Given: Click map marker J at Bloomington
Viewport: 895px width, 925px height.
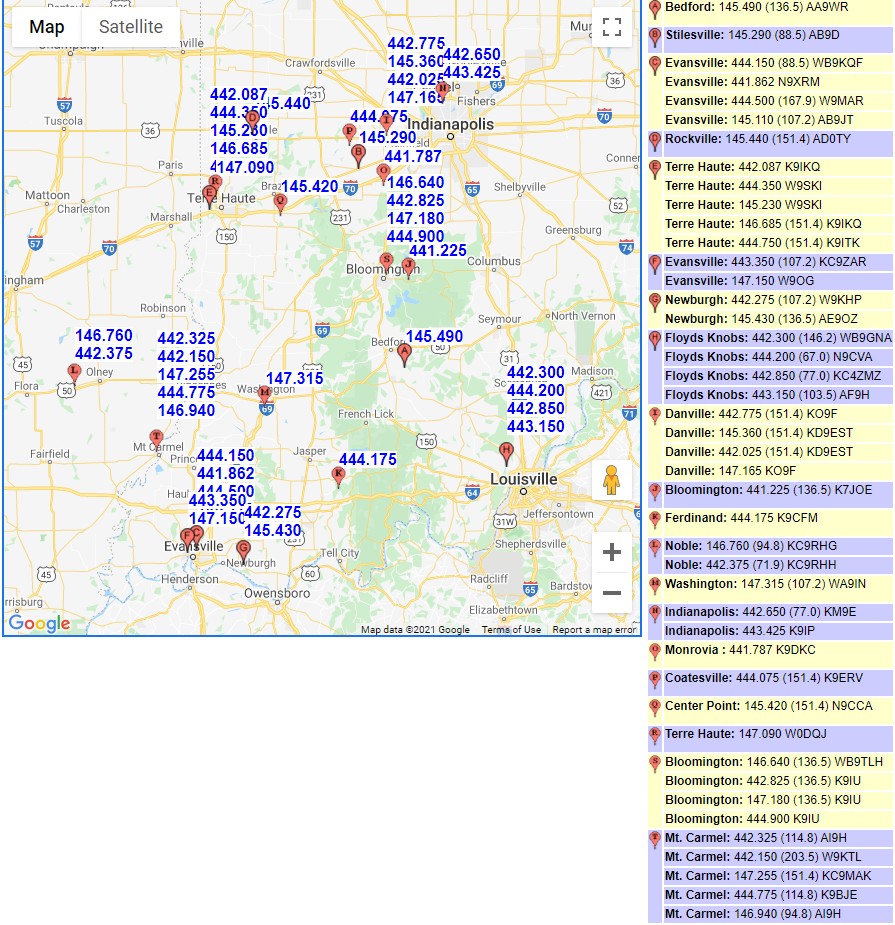Looking at the screenshot, I should point(408,268).
